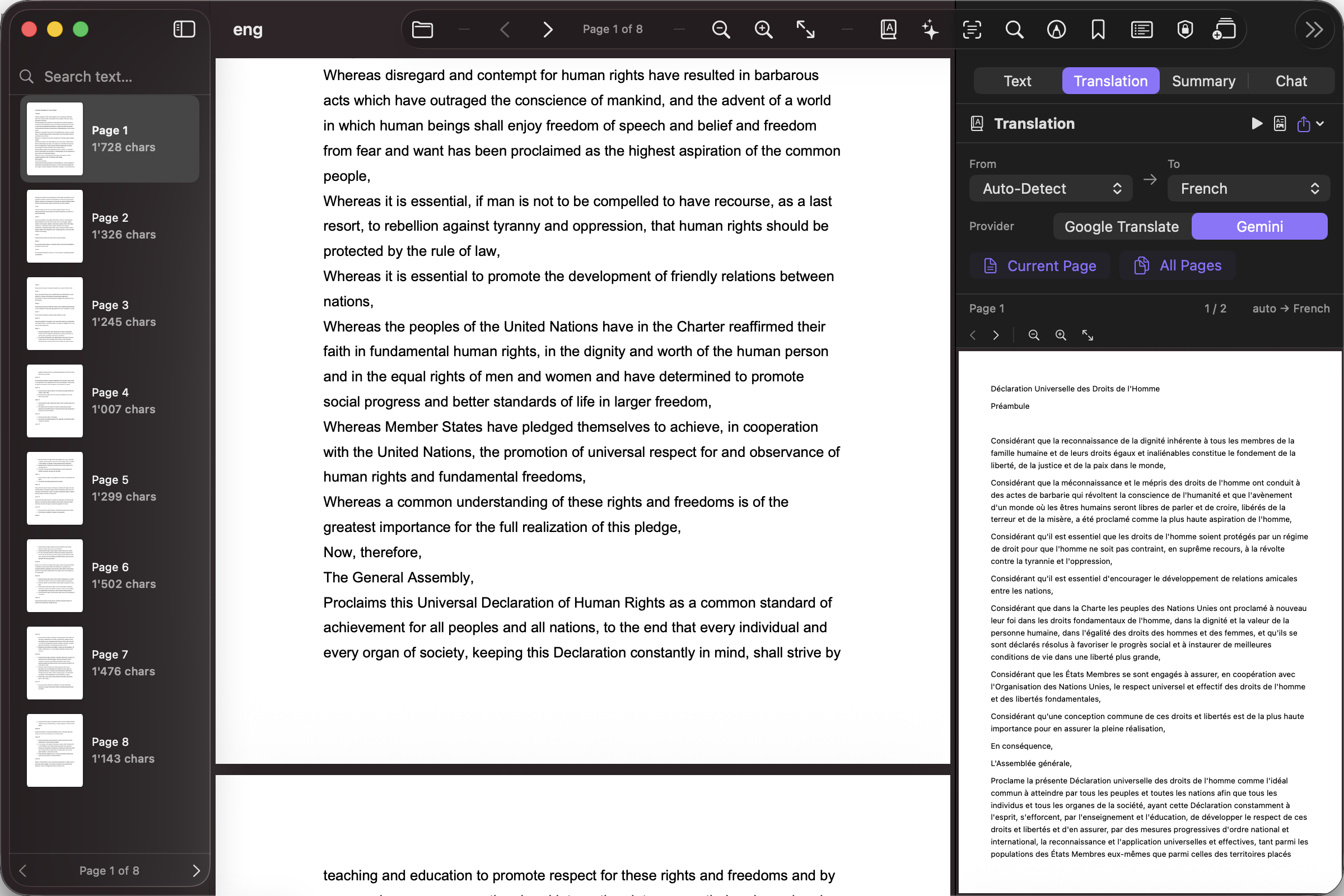Open the annotations list panel
The image size is (1344, 896).
1141,29
